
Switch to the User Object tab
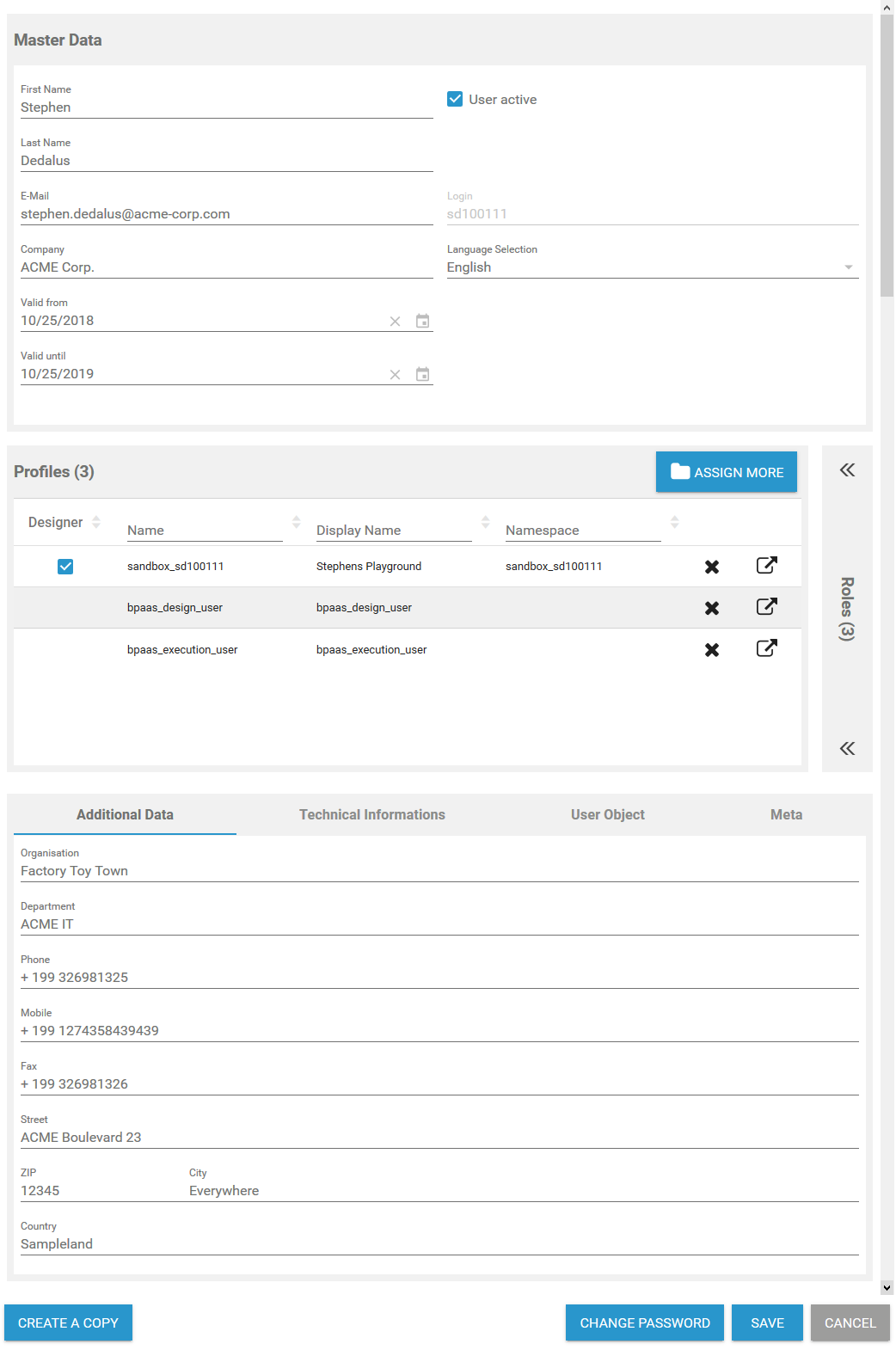(607, 814)
